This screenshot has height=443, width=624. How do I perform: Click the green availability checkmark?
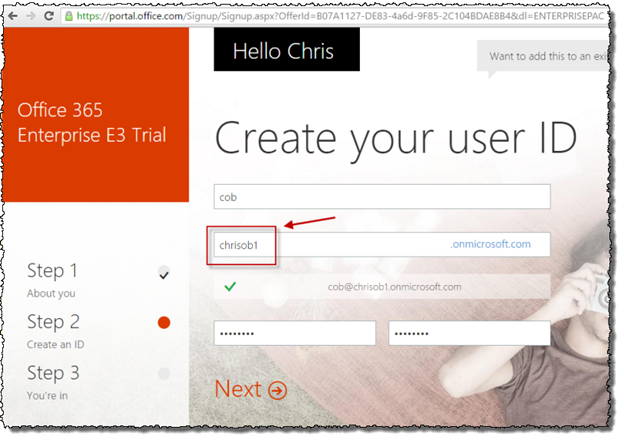click(230, 286)
